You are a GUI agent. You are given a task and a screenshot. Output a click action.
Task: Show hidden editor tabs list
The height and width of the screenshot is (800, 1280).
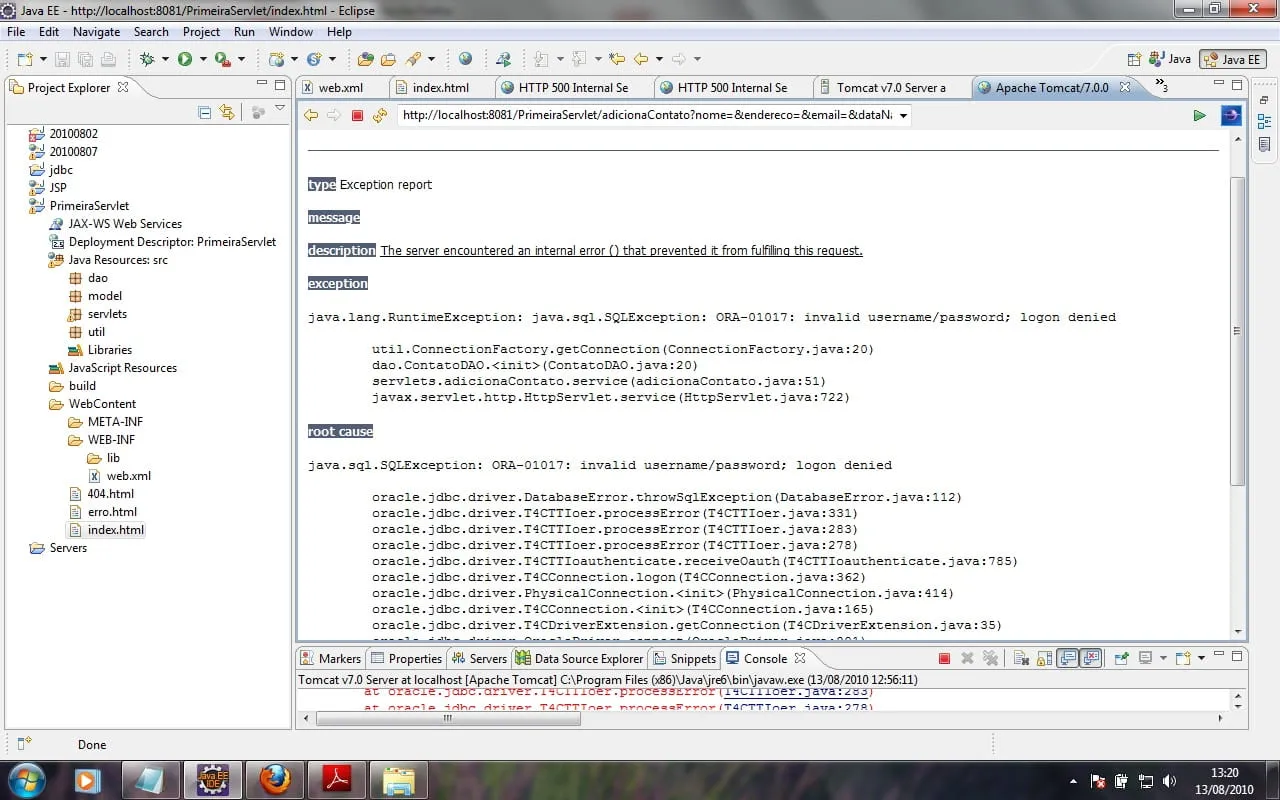click(x=1161, y=86)
